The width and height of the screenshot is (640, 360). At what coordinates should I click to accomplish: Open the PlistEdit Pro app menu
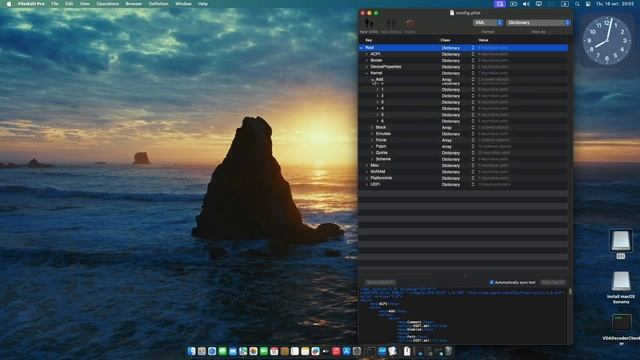(x=31, y=4)
